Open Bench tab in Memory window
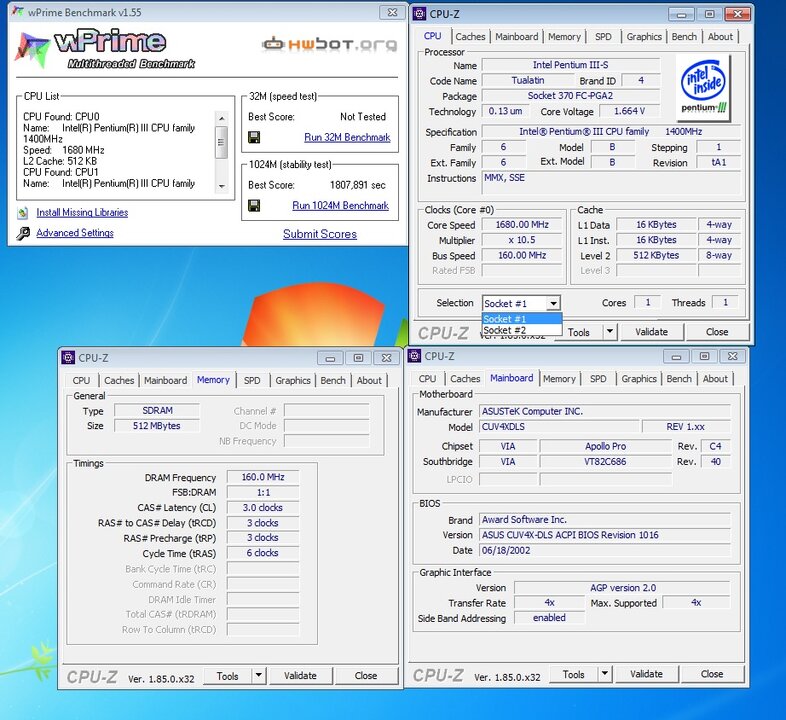This screenshot has height=720, width=786. [x=333, y=381]
